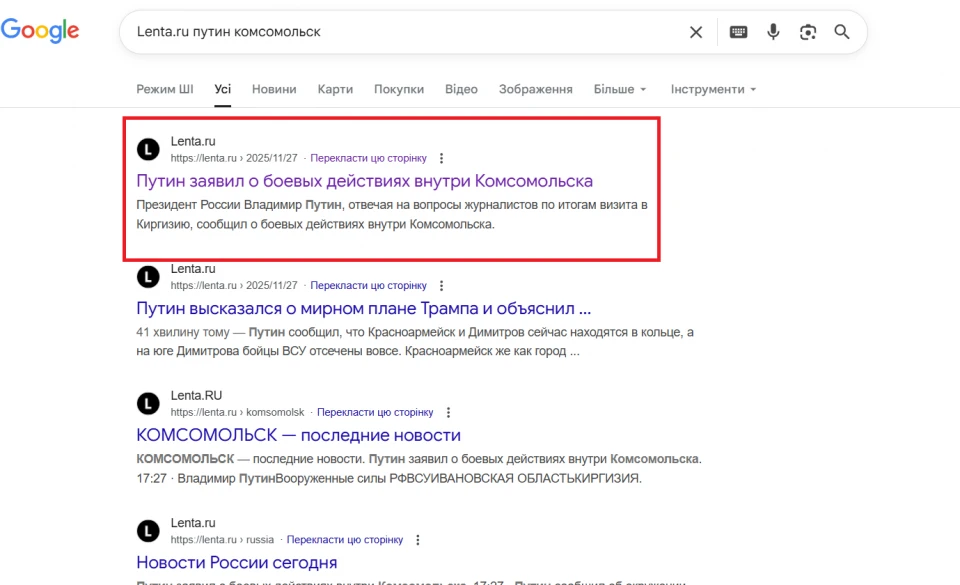
Task: Click 'Перекласти цю сторінку' for first result
Action: click(368, 158)
